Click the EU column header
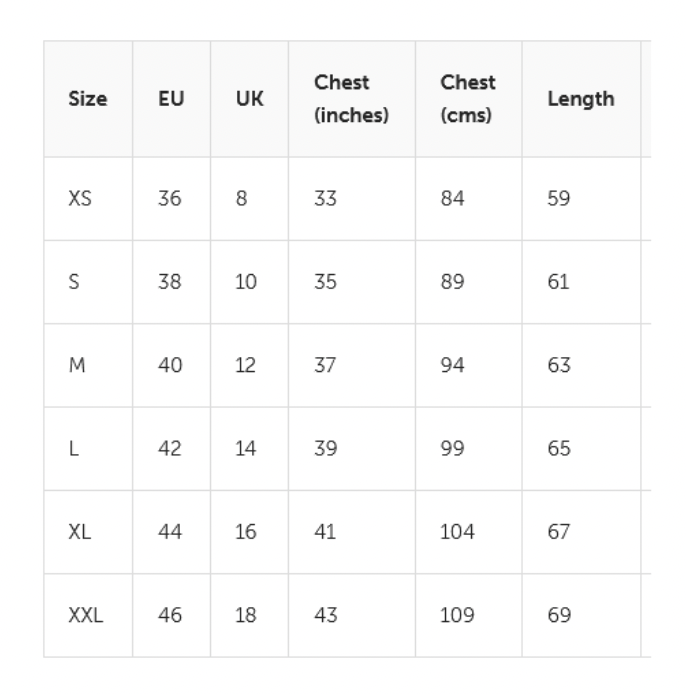 (171, 99)
